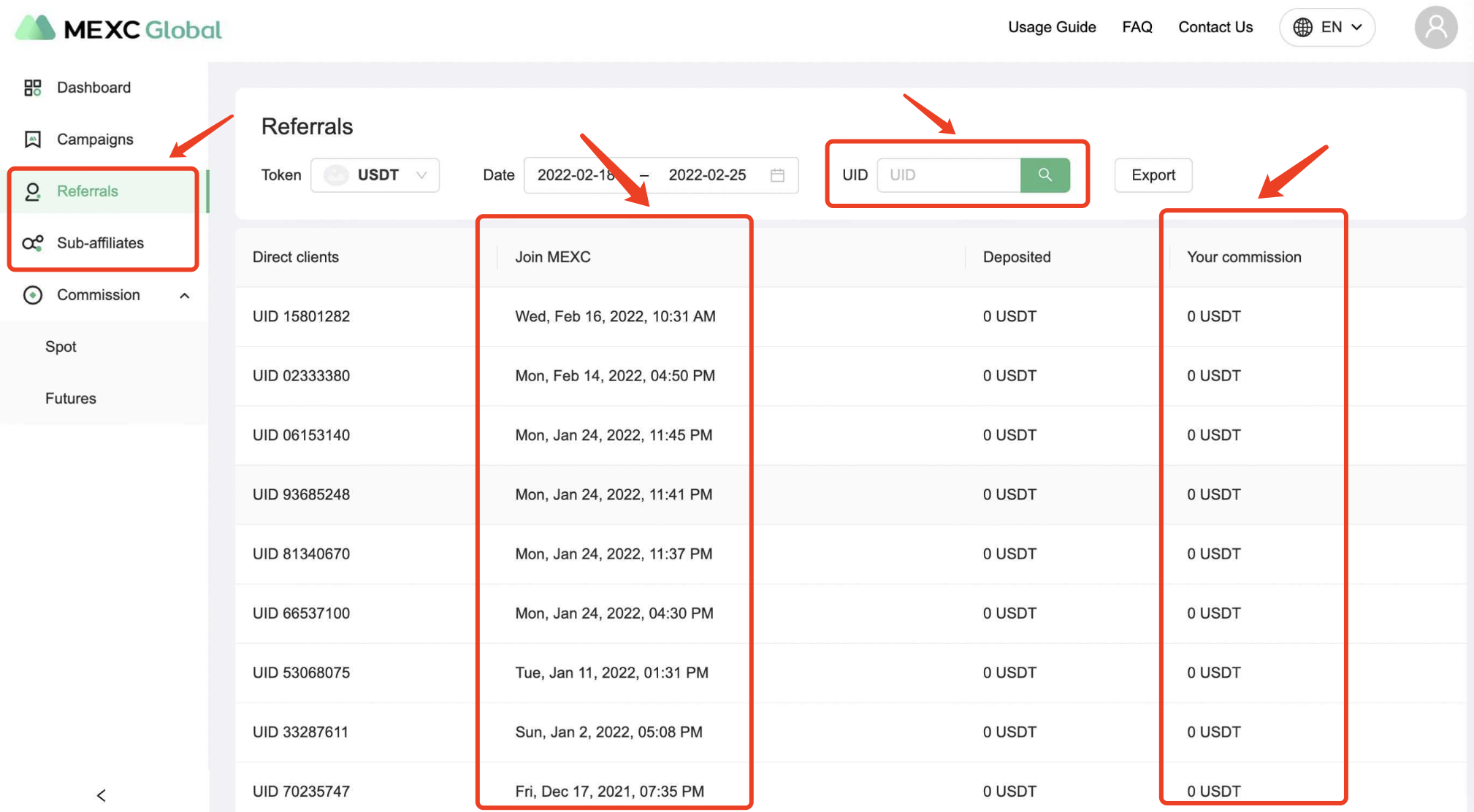The image size is (1474, 812).
Task: Click the MEXC Global logo
Action: 118,28
